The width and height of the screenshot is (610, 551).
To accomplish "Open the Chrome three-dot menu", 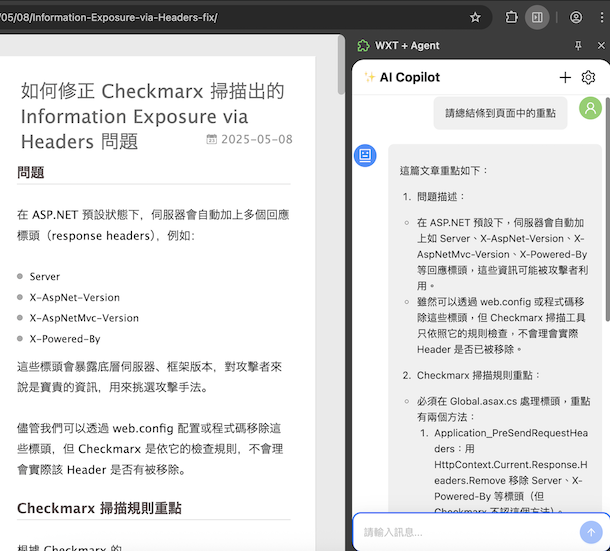I will (602, 18).
